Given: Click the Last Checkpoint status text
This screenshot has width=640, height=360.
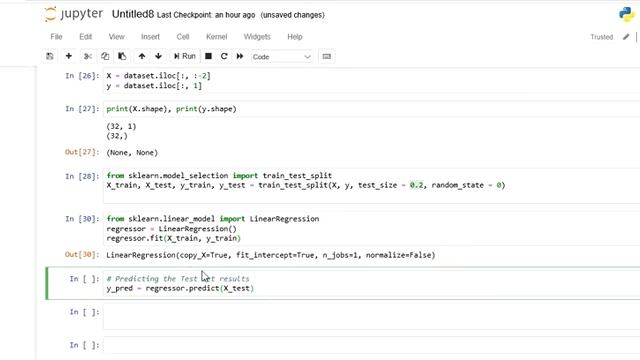Looking at the screenshot, I should [x=206, y=15].
